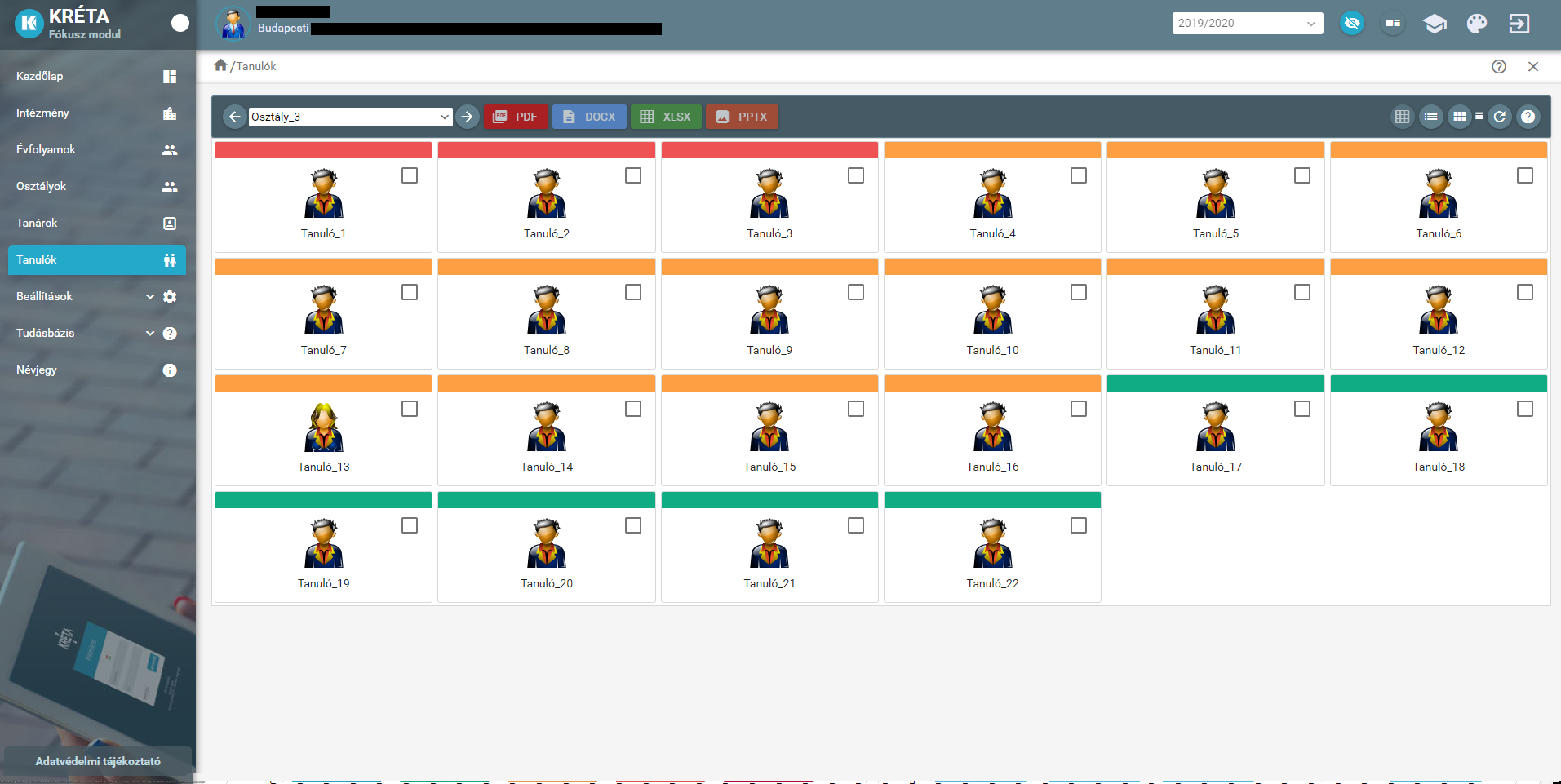The width and height of the screenshot is (1561, 784).
Task: Close the Tanulók page
Action: (1533, 67)
